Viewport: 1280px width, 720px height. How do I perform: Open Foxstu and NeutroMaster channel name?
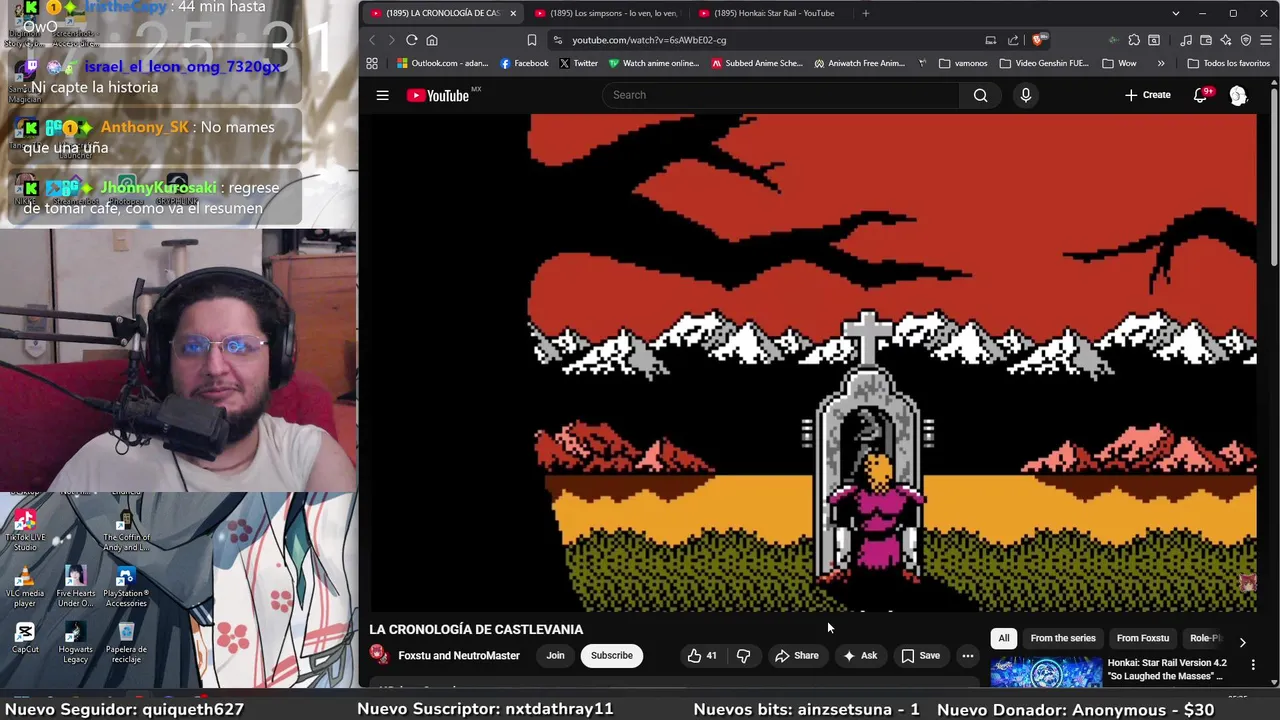click(459, 656)
